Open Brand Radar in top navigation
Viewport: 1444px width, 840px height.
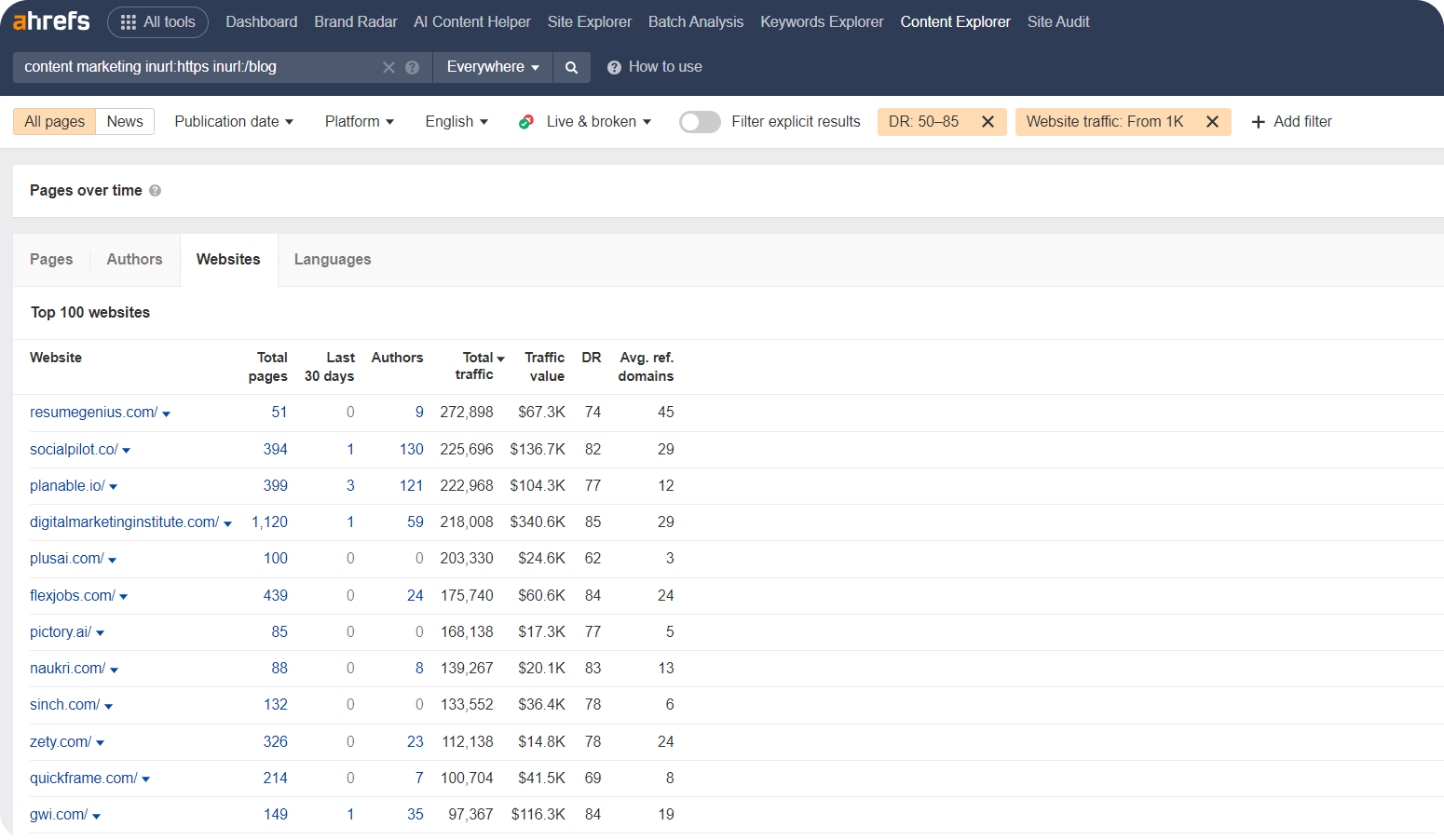356,21
